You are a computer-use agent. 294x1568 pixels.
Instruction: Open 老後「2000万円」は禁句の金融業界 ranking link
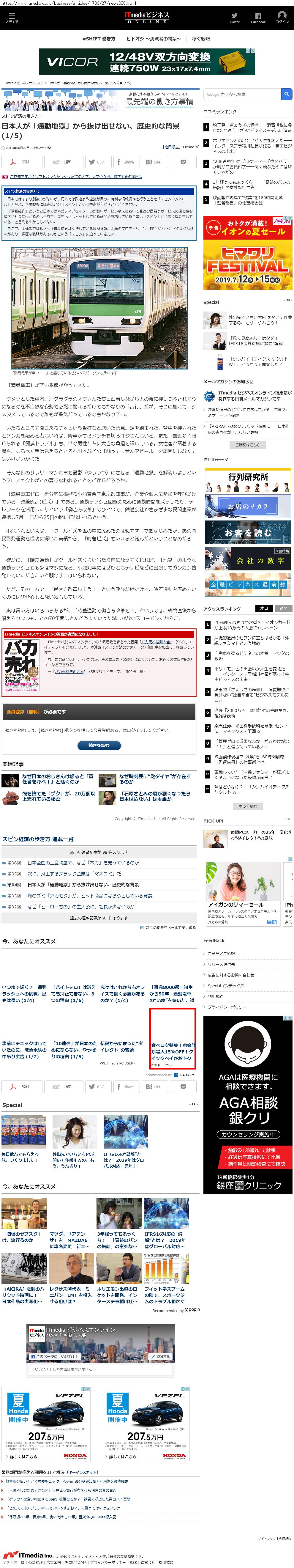coord(252,713)
